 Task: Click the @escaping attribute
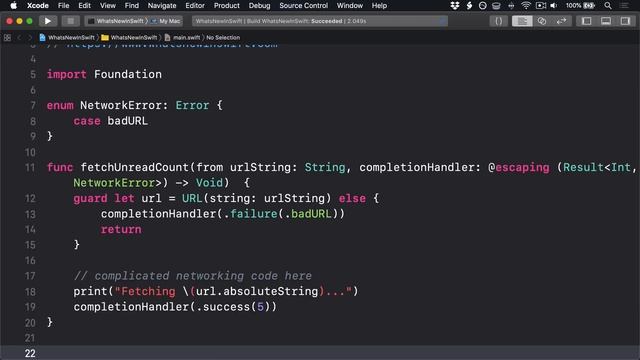click(x=519, y=167)
